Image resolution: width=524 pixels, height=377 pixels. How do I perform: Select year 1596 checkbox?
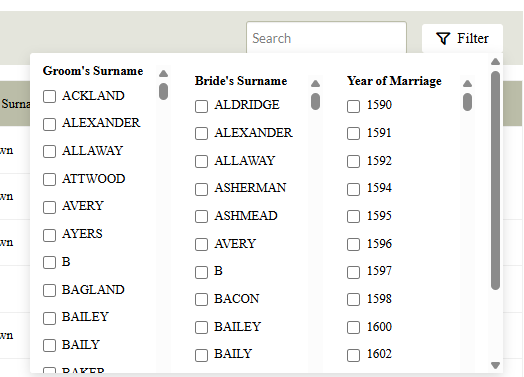pyautogui.click(x=354, y=244)
